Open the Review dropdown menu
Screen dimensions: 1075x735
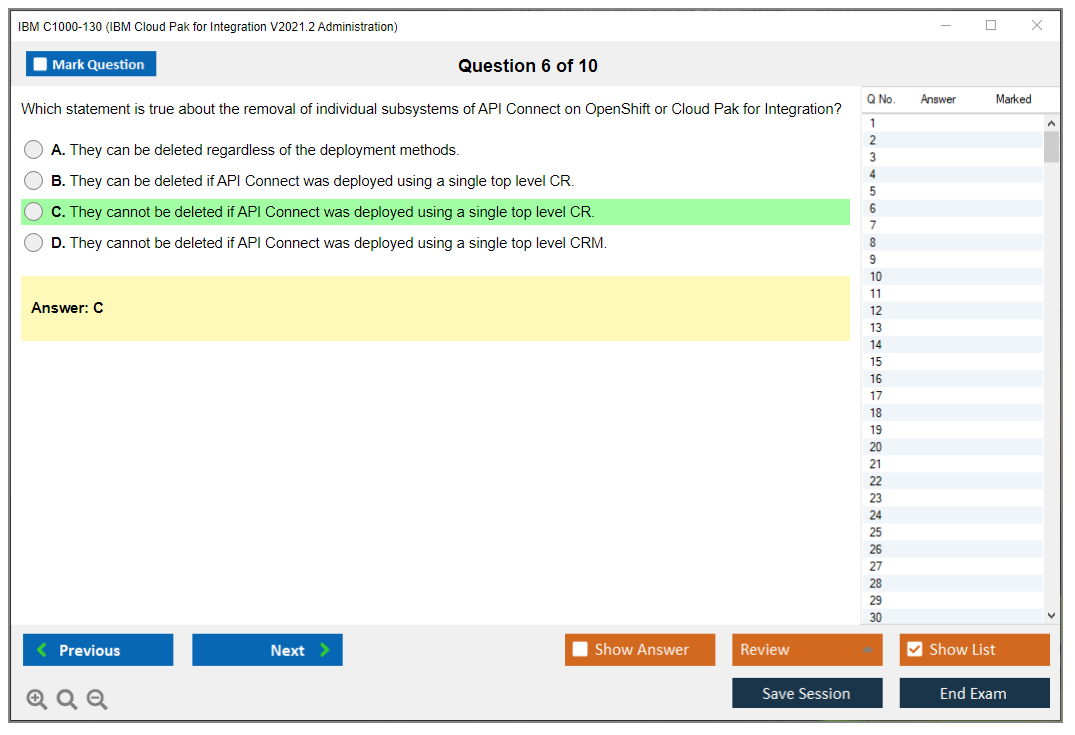(806, 650)
